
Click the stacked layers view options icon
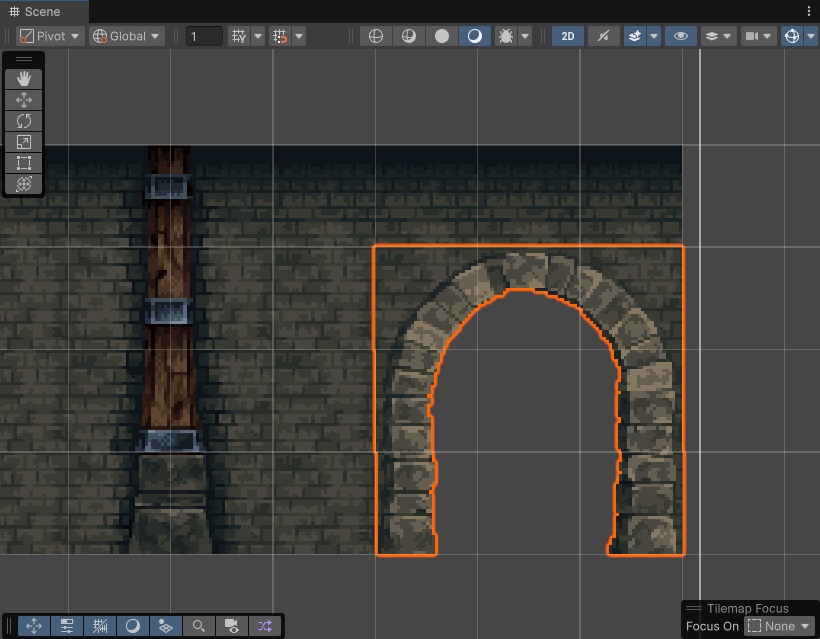[712, 36]
